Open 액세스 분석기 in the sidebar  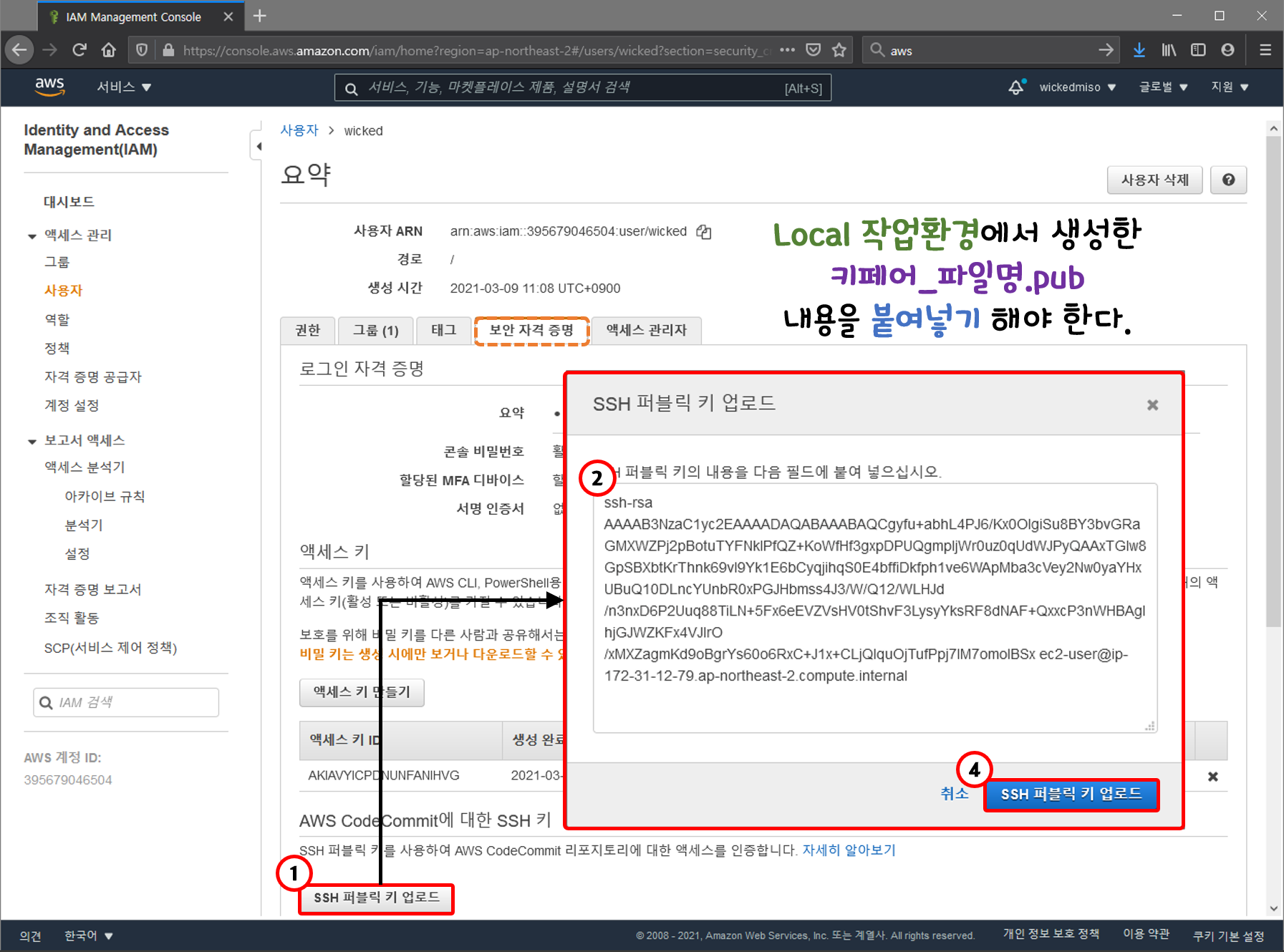(x=85, y=467)
